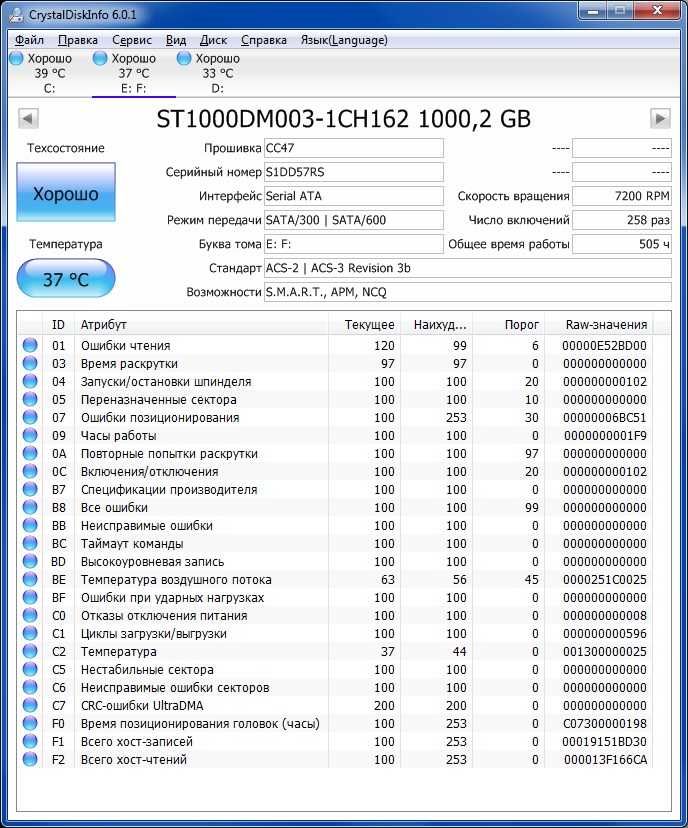Image resolution: width=688 pixels, height=828 pixels.
Task: Click the Буква тома field E: F:
Action: click(x=353, y=244)
